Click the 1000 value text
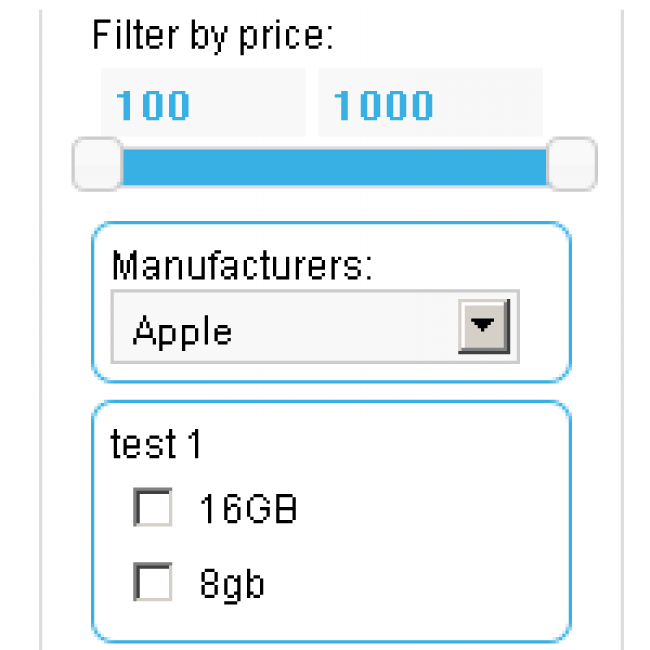The height and width of the screenshot is (650, 650). coord(384,105)
